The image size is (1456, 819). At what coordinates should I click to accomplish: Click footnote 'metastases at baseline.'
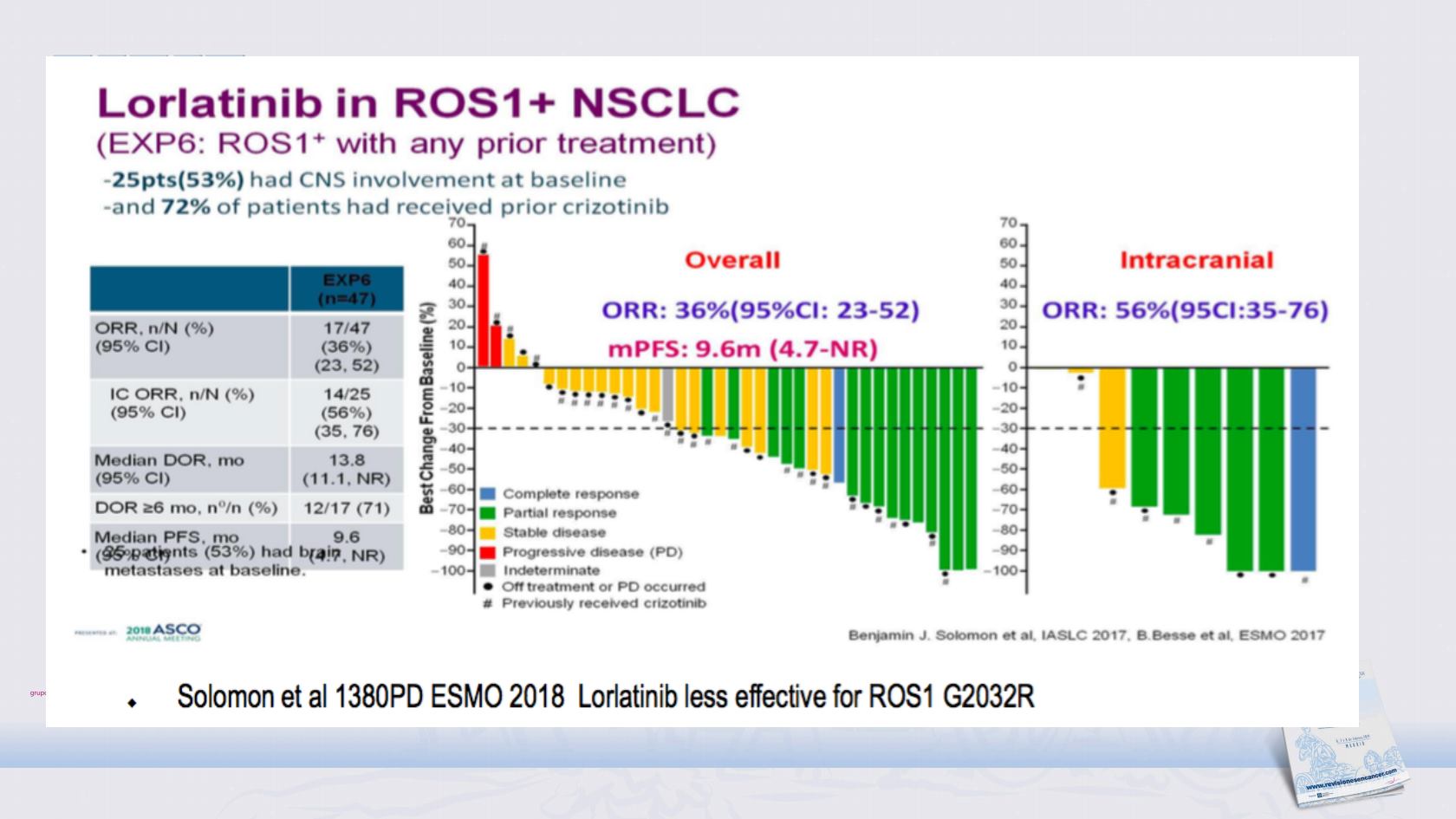[205, 570]
